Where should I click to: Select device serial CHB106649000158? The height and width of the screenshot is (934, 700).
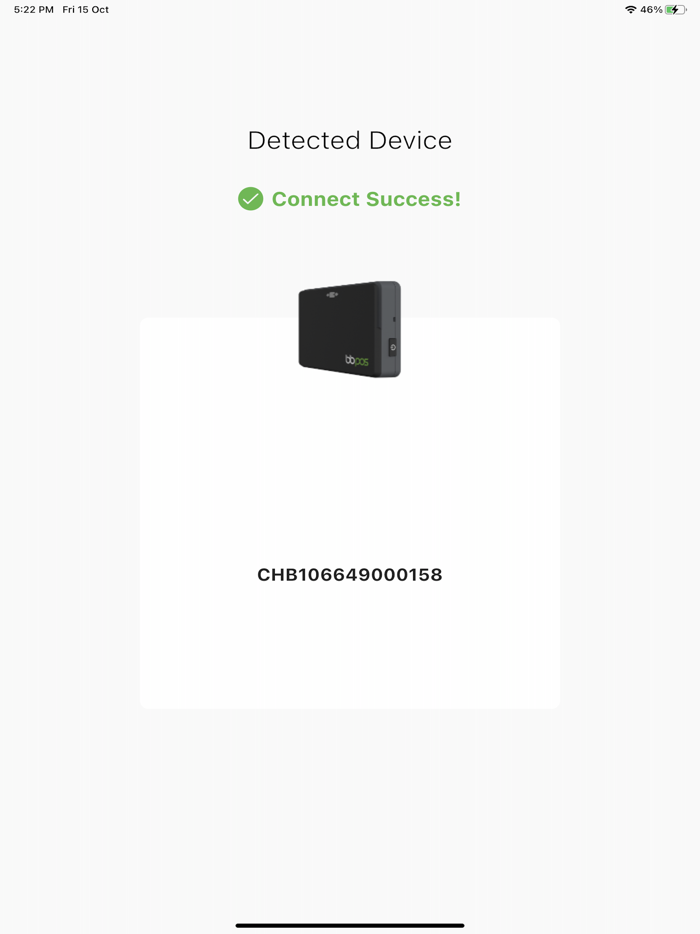(x=350, y=575)
